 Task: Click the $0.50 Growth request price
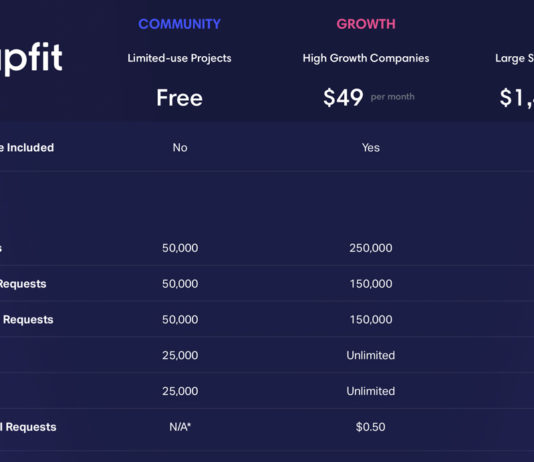point(371,427)
